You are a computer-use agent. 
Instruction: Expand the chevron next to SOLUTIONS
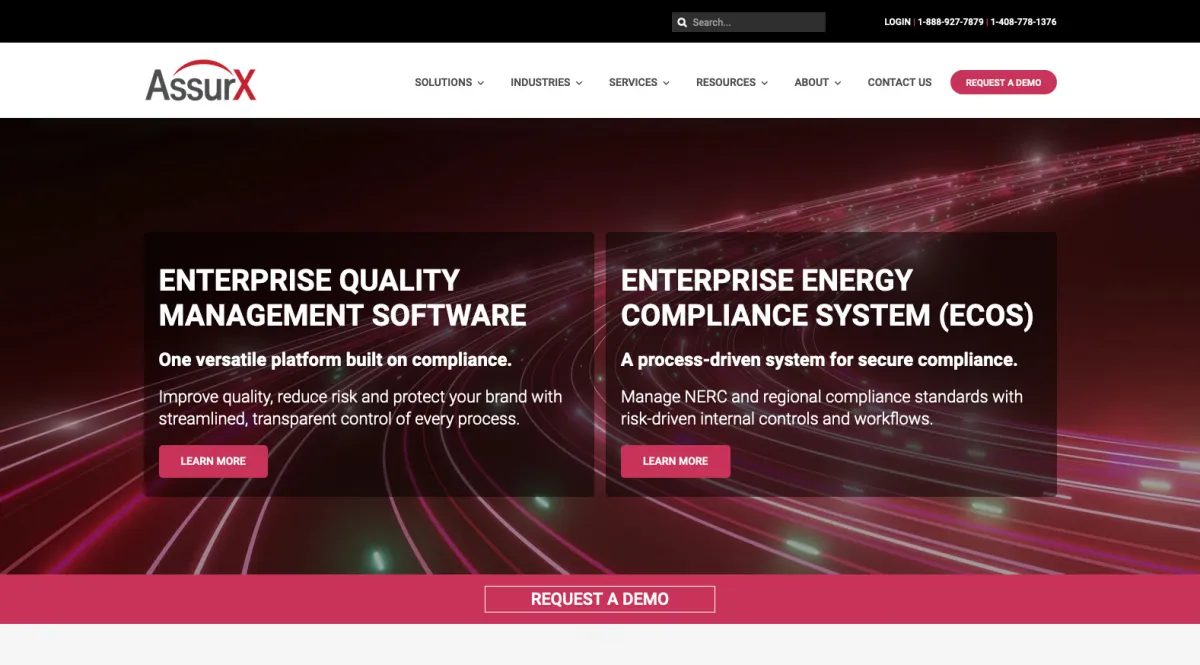[481, 83]
